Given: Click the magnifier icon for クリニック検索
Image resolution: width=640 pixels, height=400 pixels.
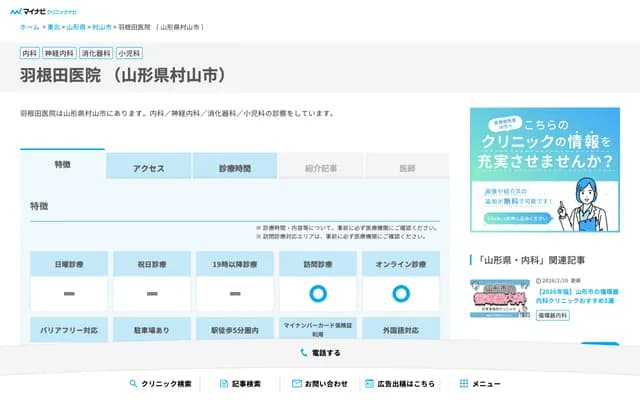Looking at the screenshot, I should click(x=133, y=384).
